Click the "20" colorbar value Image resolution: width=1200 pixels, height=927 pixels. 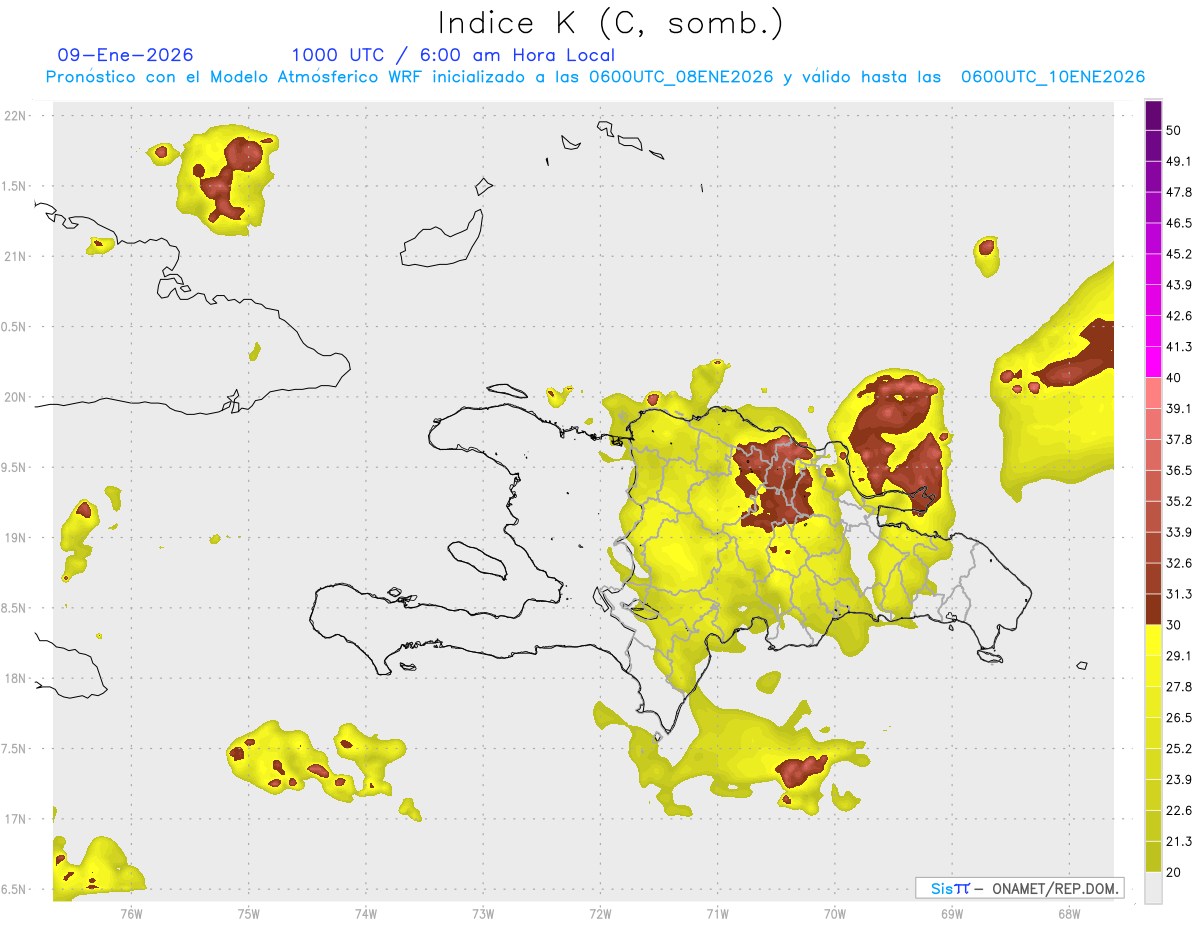pos(1174,872)
